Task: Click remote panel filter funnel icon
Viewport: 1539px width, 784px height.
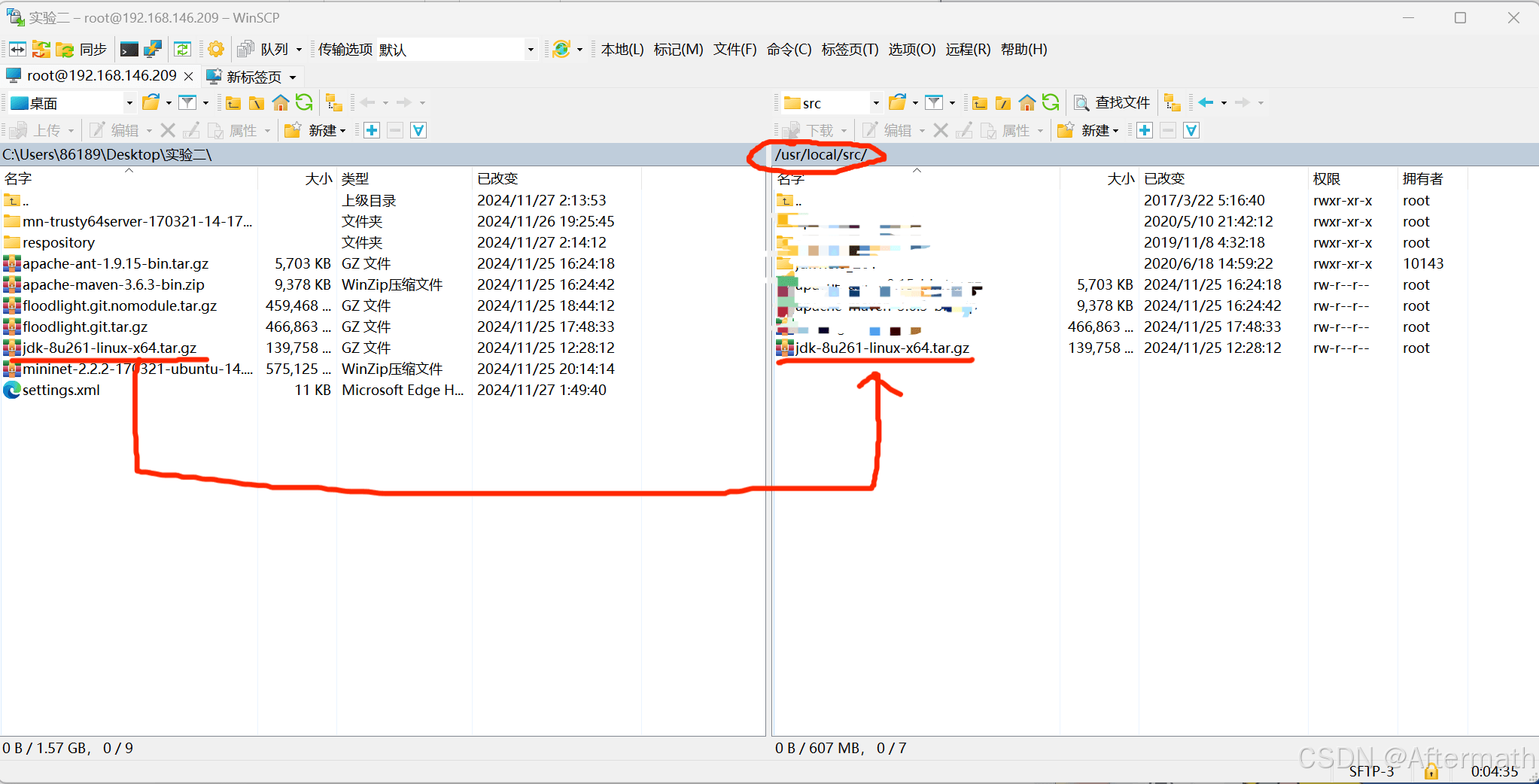Action: (934, 102)
